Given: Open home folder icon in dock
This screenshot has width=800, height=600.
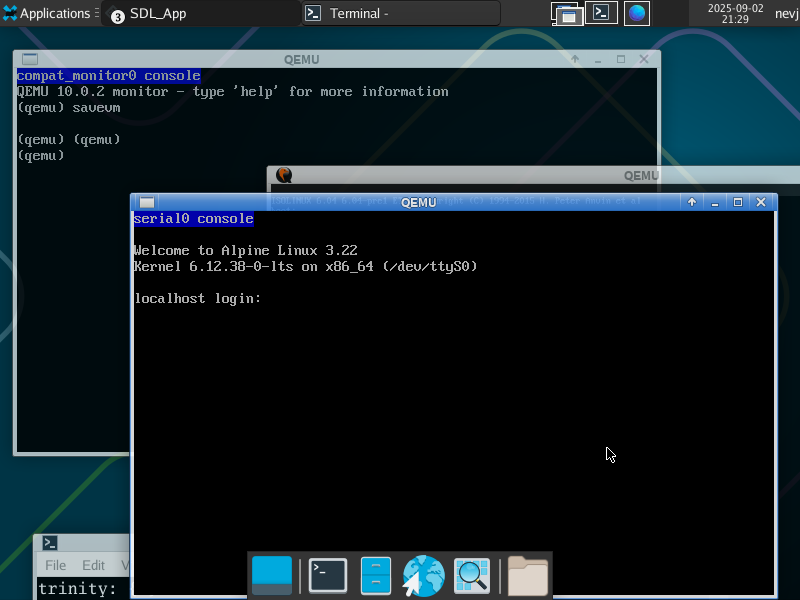Looking at the screenshot, I should point(528,576).
